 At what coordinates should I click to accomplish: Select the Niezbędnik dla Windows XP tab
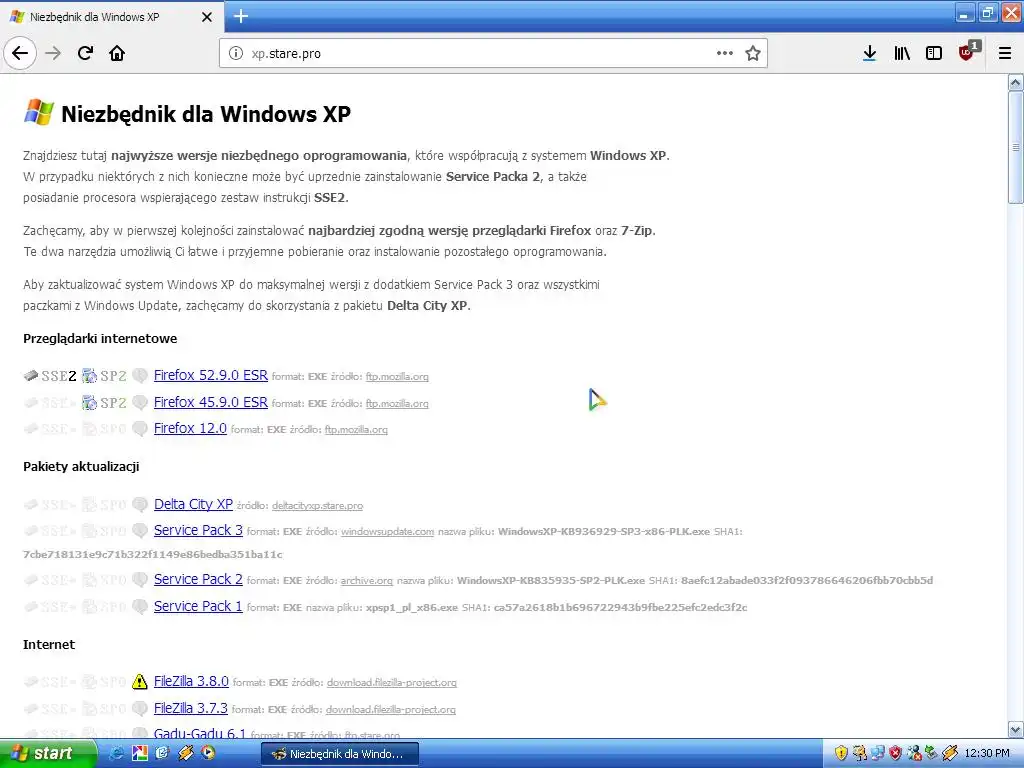[x=111, y=17]
